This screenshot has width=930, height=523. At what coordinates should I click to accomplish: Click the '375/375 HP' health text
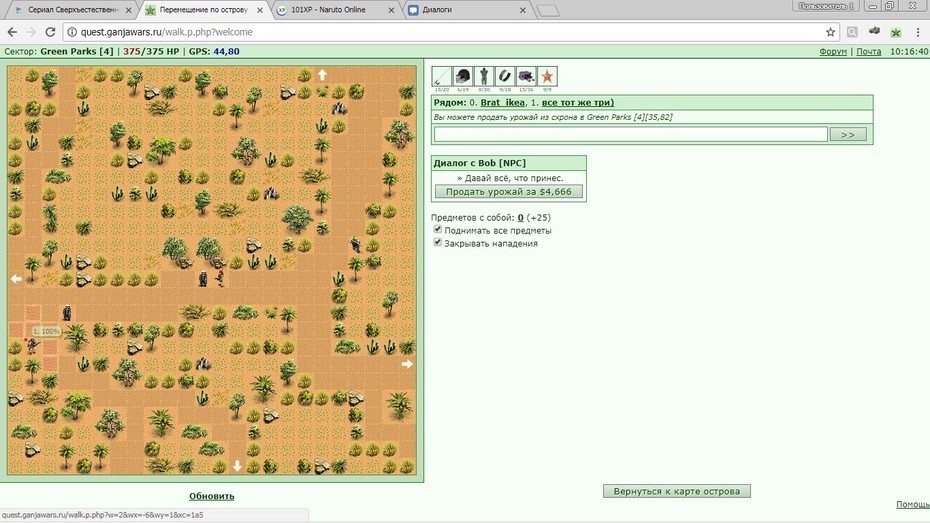point(151,52)
